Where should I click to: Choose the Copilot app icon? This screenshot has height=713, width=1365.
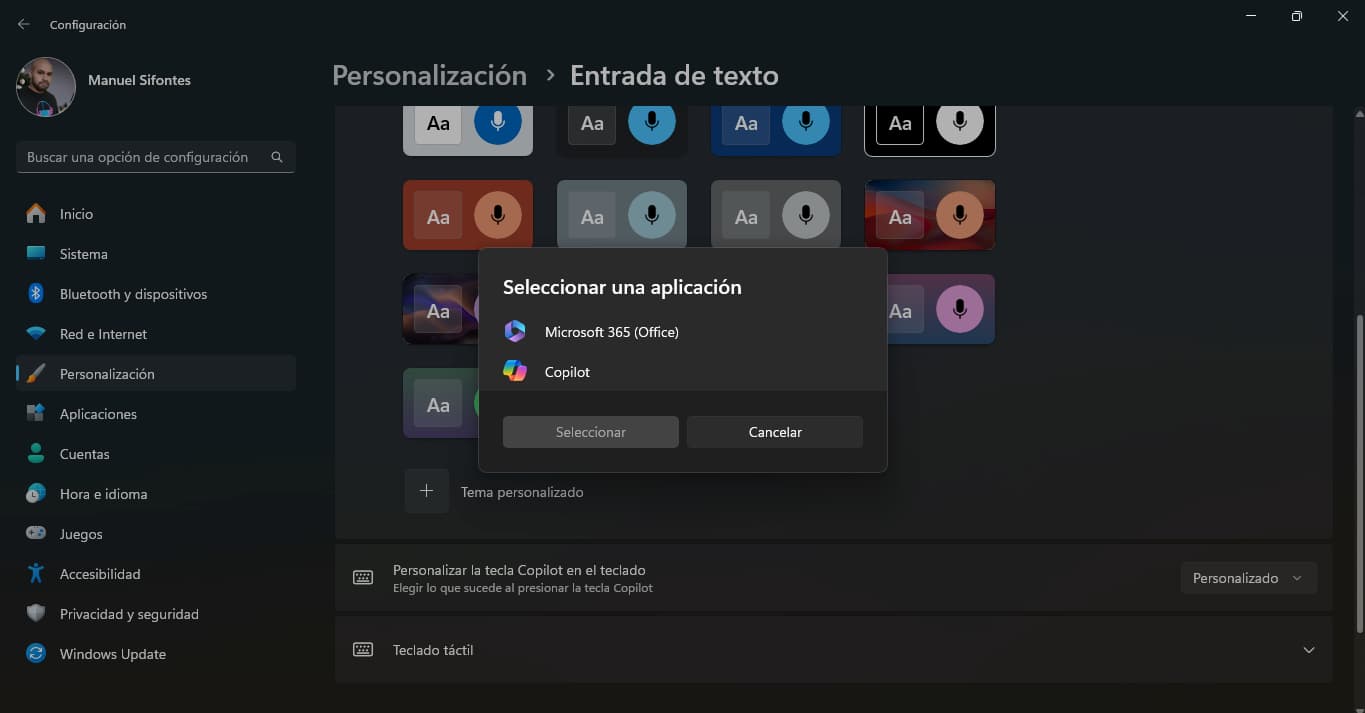[515, 372]
